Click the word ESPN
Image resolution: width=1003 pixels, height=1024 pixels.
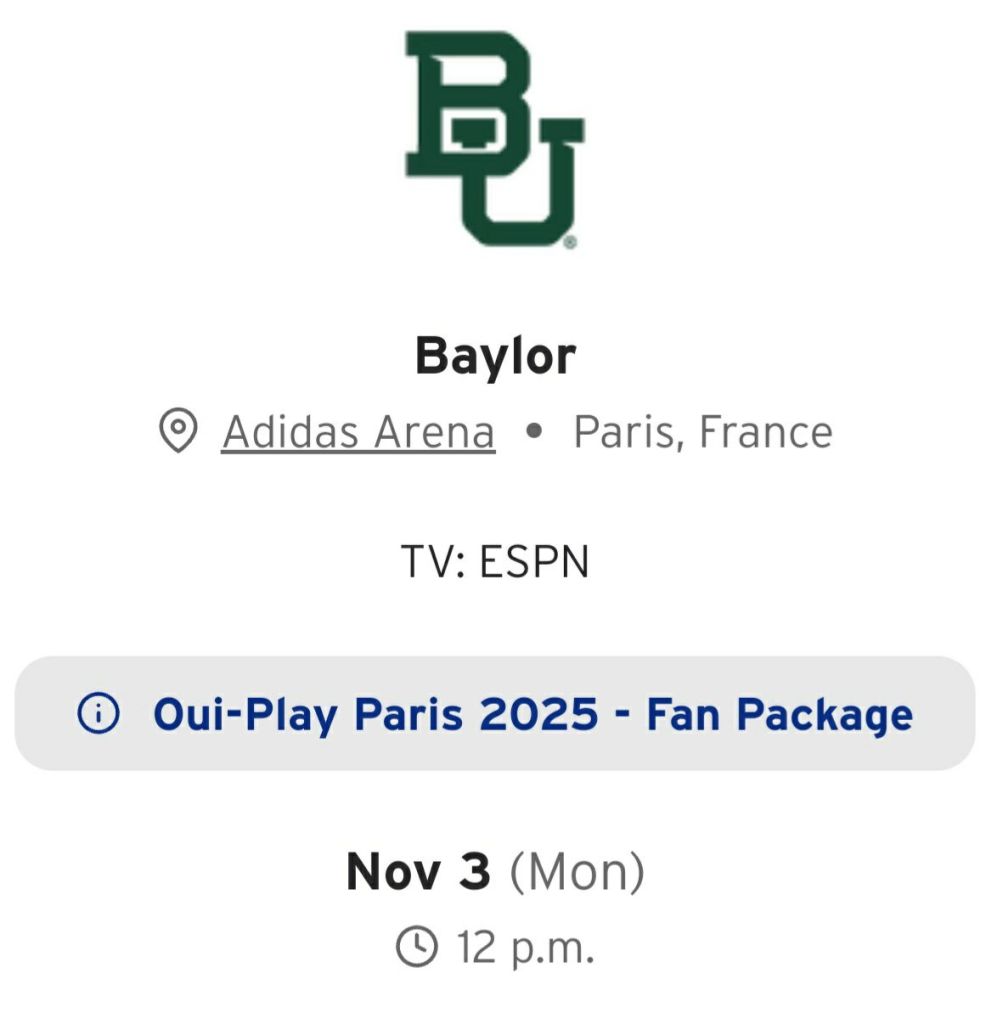coord(534,562)
